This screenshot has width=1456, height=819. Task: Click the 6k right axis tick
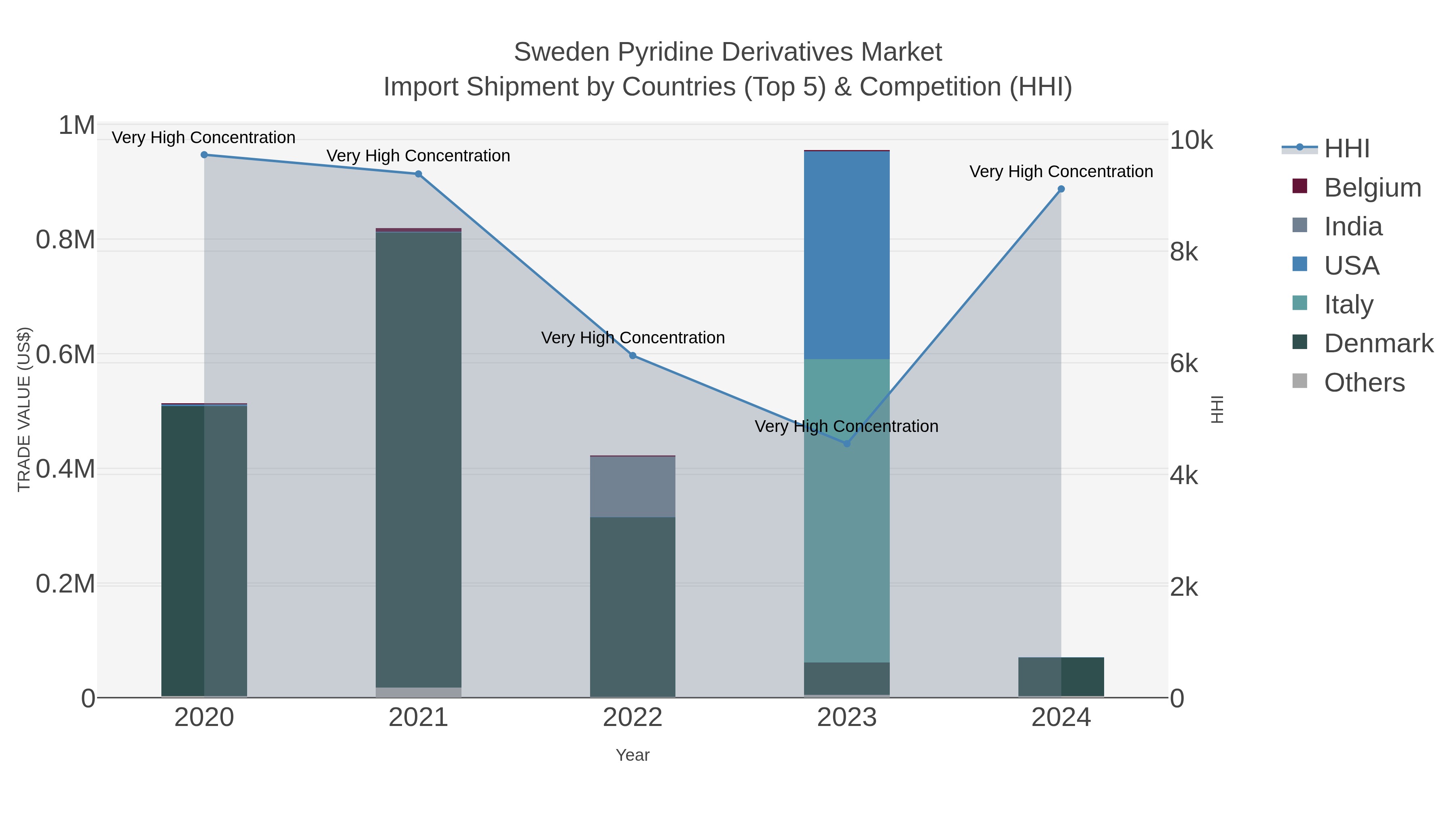[1184, 364]
